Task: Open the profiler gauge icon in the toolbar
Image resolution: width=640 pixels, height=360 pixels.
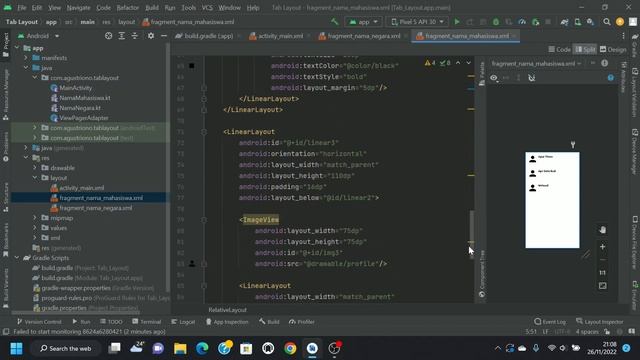Action: tap(522, 22)
